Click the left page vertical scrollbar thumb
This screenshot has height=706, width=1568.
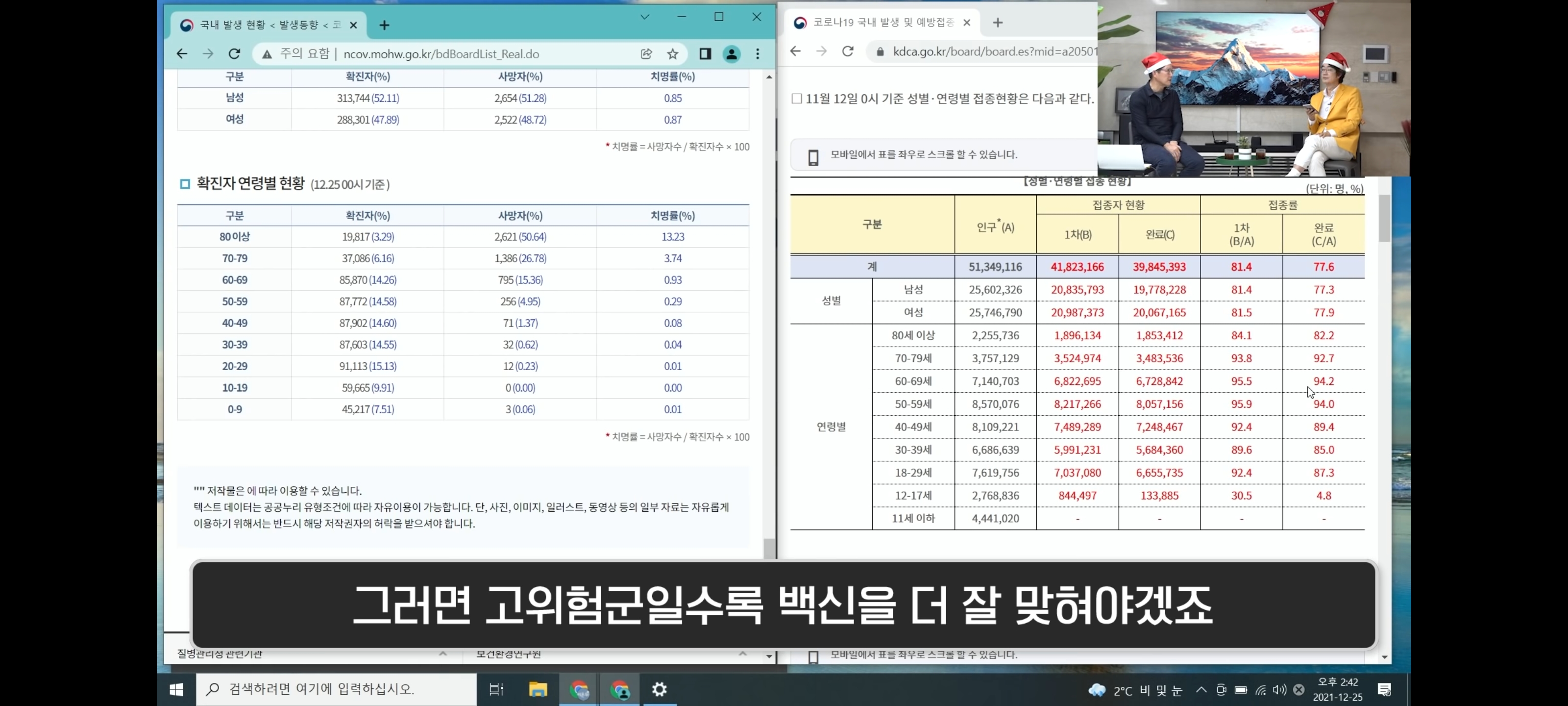(x=769, y=547)
